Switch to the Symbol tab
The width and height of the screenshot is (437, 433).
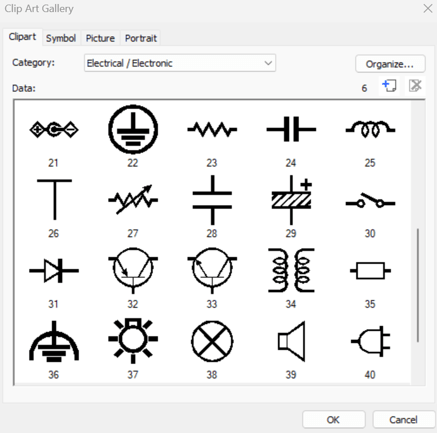[61, 38]
